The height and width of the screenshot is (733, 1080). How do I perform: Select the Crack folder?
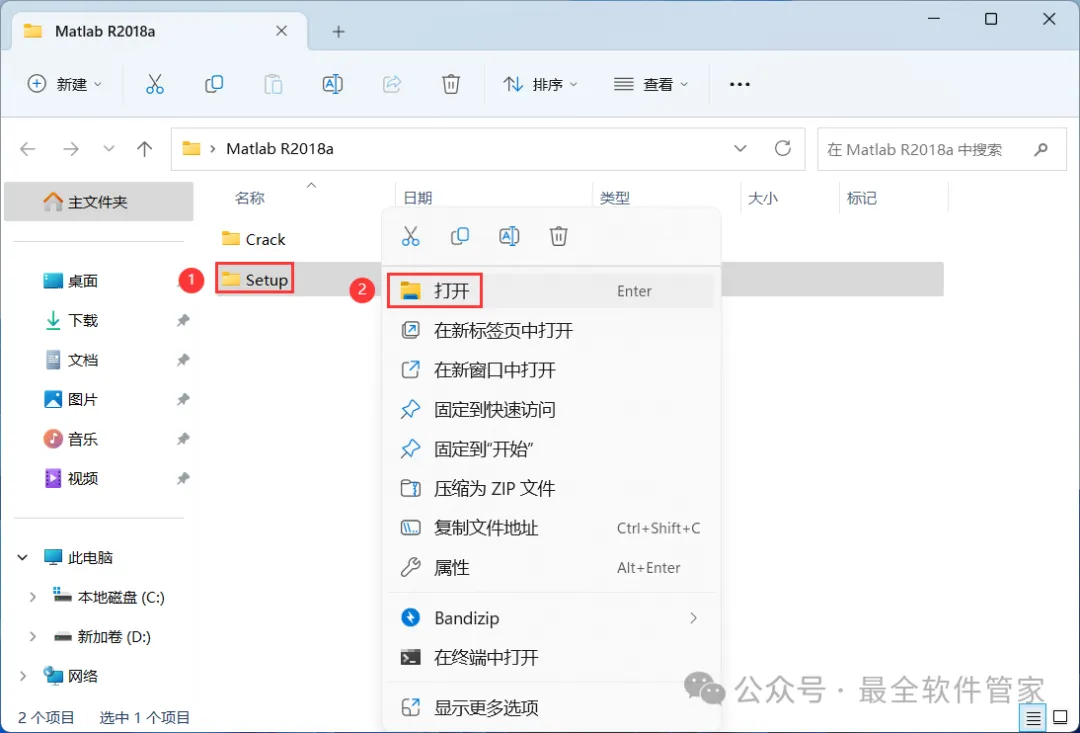(x=253, y=239)
